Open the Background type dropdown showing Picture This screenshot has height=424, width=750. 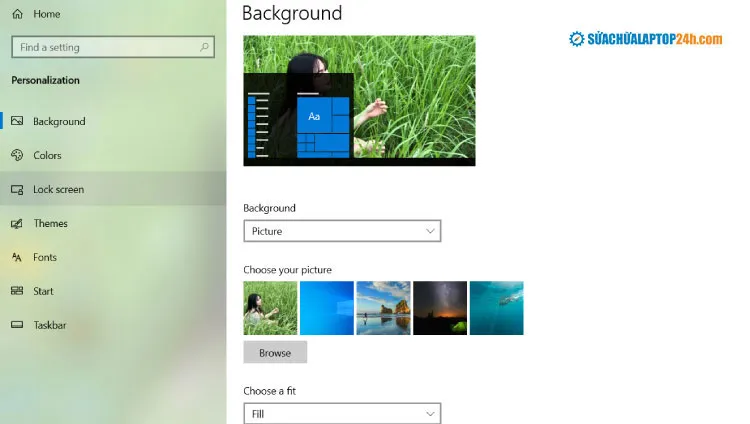click(x=342, y=231)
